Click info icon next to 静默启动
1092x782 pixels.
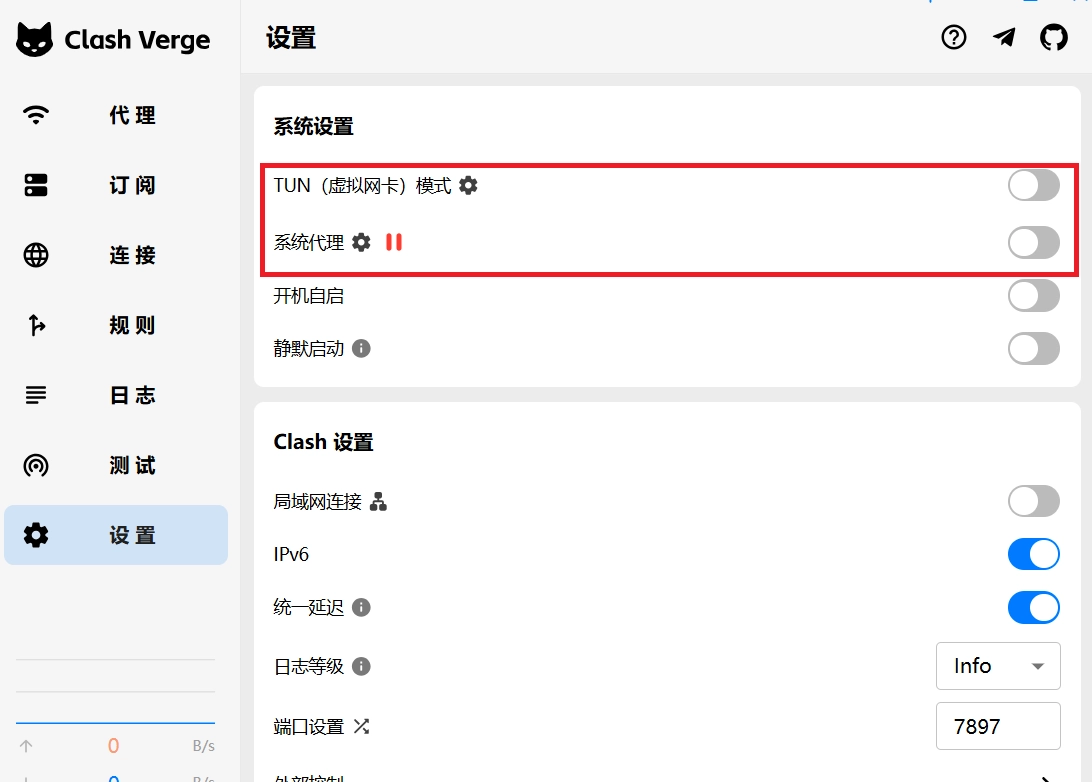coord(361,348)
